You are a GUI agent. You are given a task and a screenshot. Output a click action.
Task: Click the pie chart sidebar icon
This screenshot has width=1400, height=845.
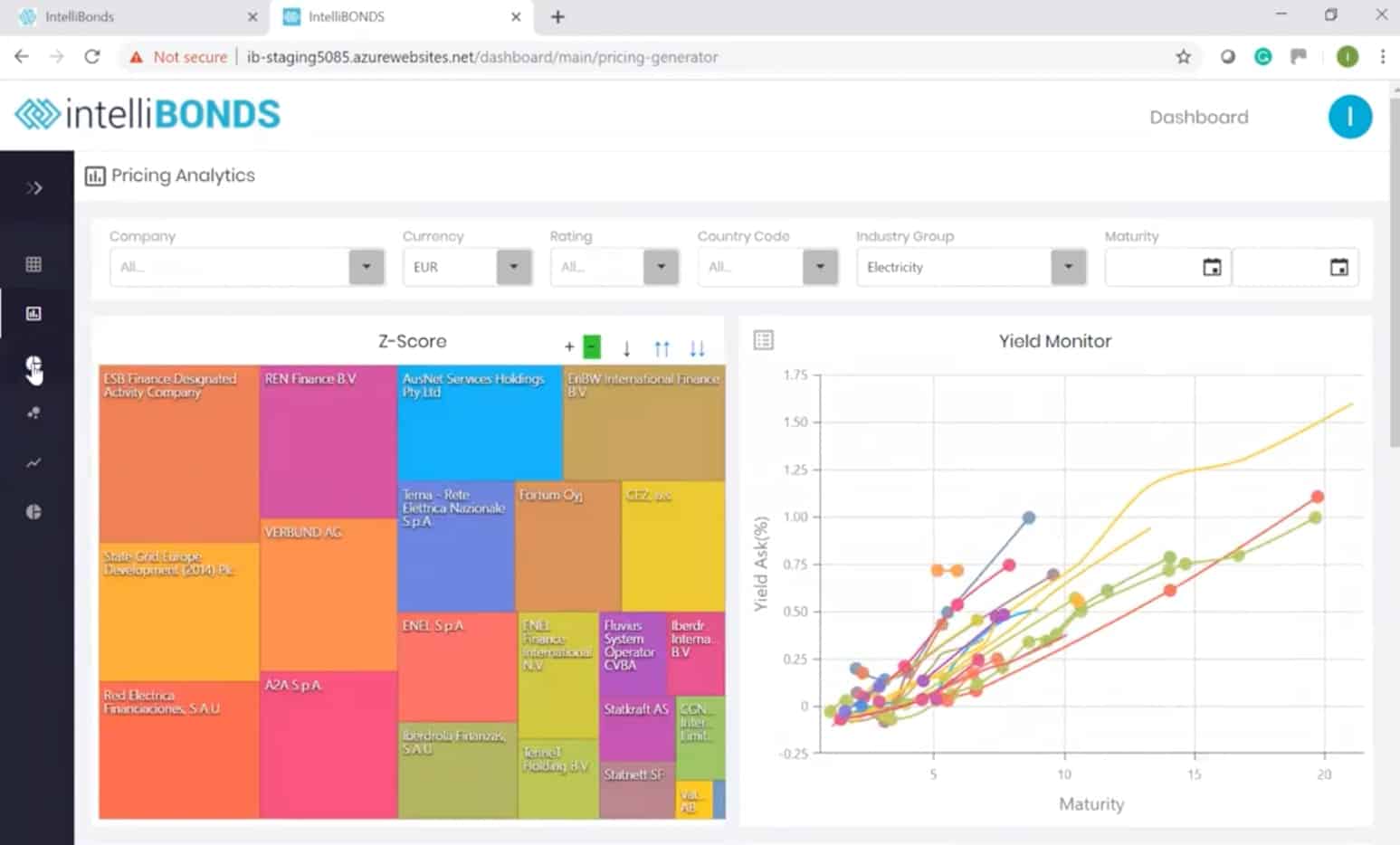33,512
